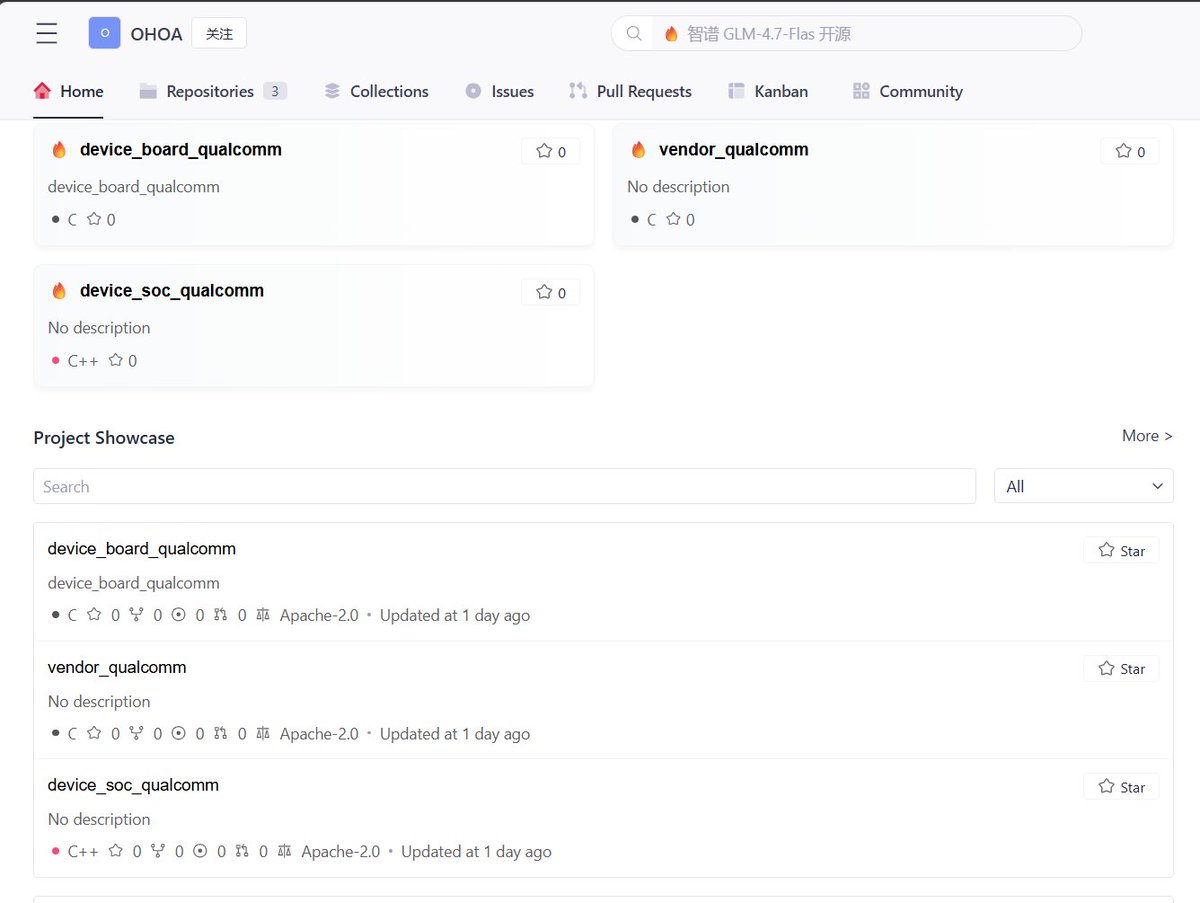Click the Repositories folder icon in navigation
The width and height of the screenshot is (1200, 903).
(147, 91)
